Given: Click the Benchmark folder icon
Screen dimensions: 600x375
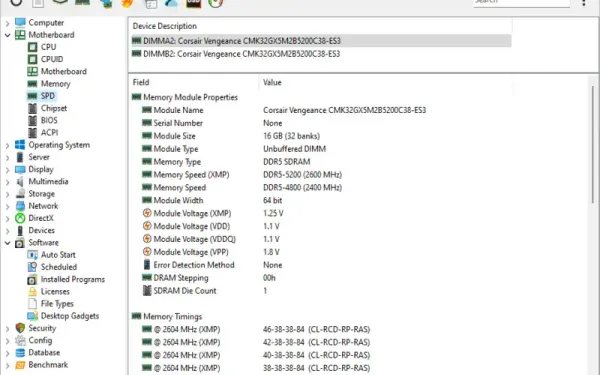Looking at the screenshot, I should pos(20,365).
